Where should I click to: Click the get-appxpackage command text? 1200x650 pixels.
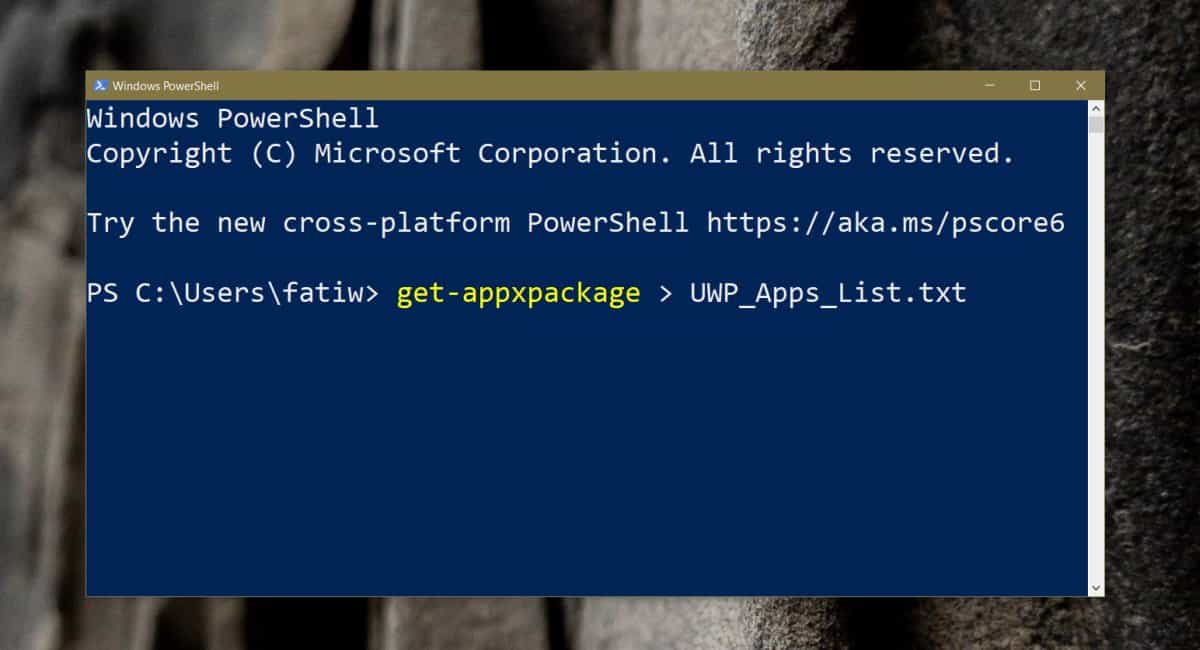(x=516, y=292)
